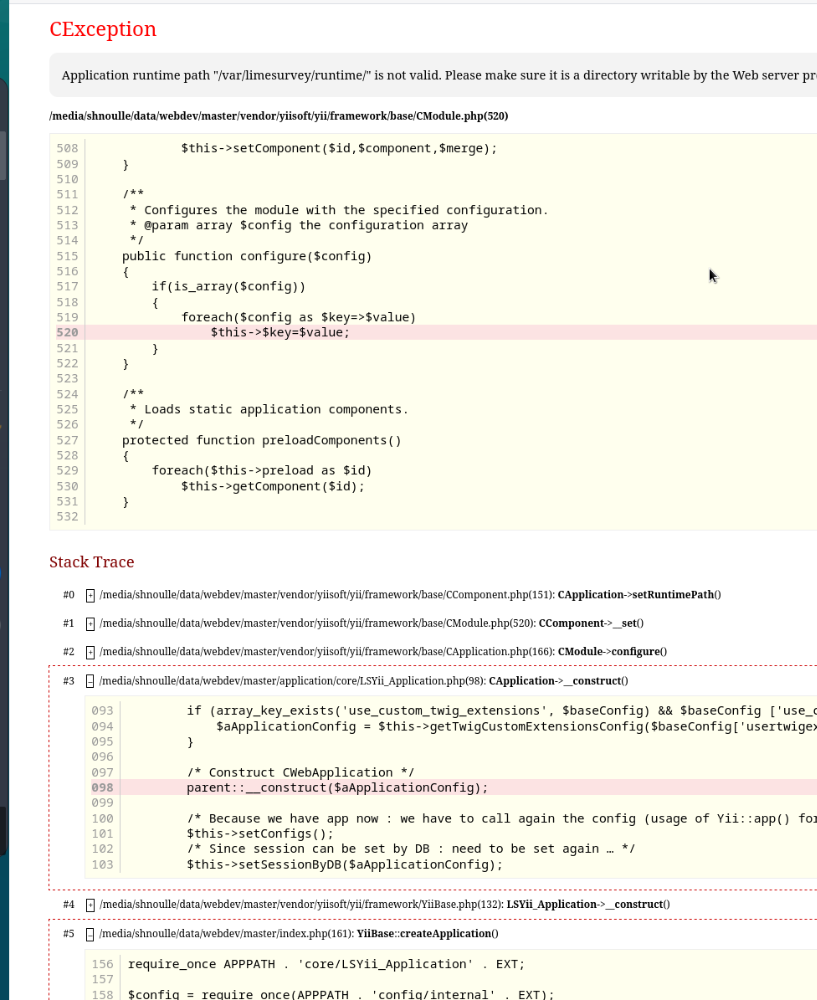Expand stack trace #0 with plus icon

[x=90, y=595]
